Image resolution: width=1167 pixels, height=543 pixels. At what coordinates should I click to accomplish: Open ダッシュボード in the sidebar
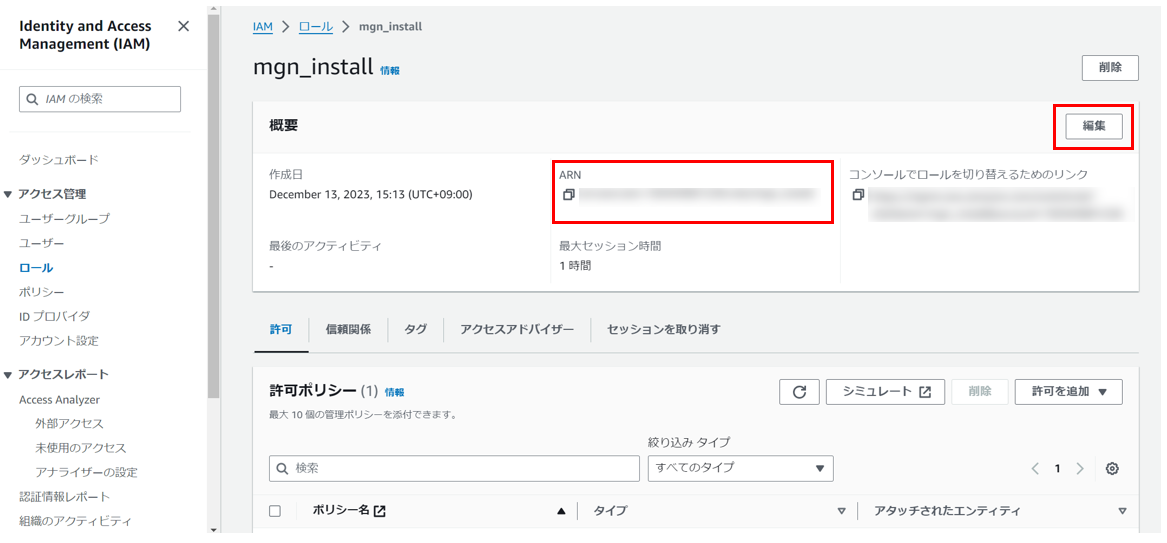click(x=59, y=160)
